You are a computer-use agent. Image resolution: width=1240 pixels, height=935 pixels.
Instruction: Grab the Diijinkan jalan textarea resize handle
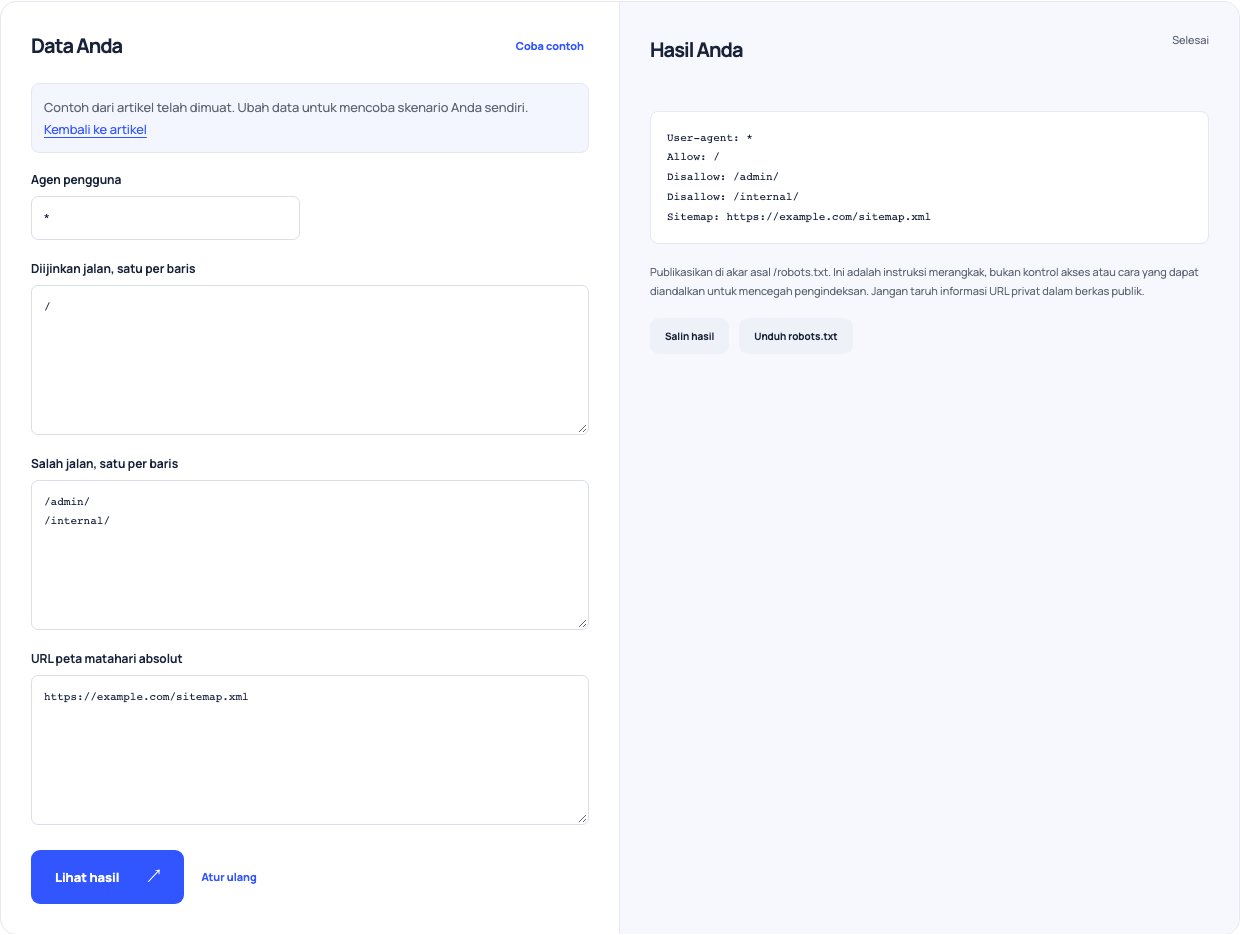(582, 428)
